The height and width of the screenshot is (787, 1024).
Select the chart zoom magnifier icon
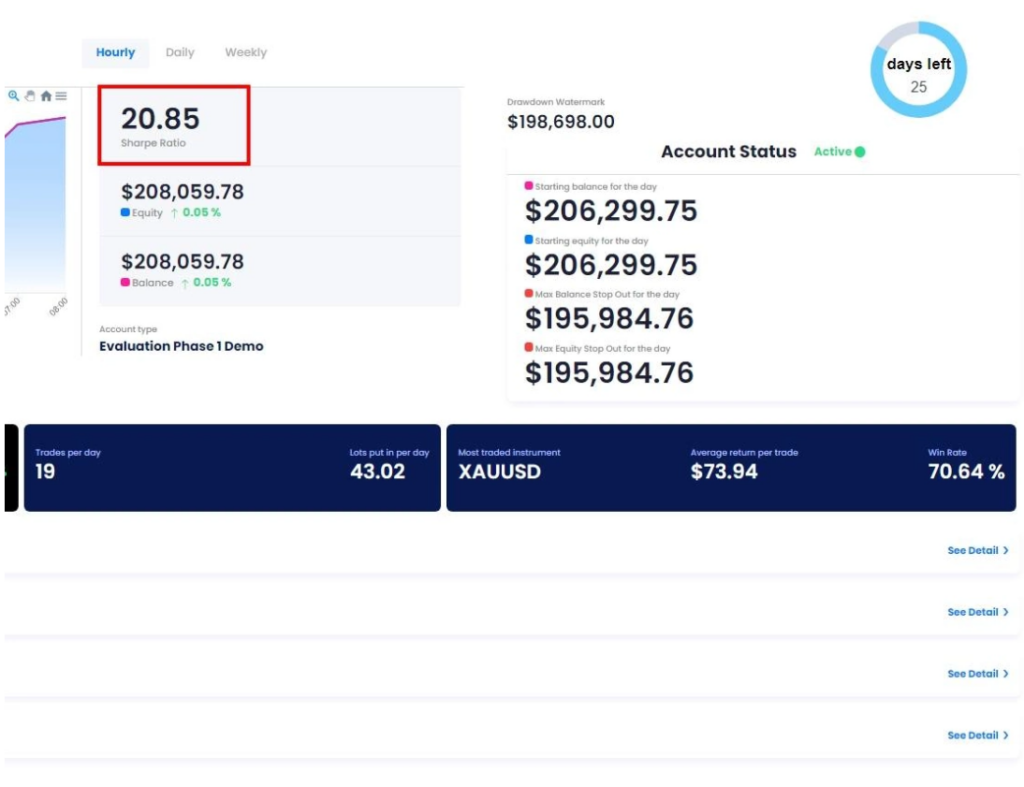point(13,96)
